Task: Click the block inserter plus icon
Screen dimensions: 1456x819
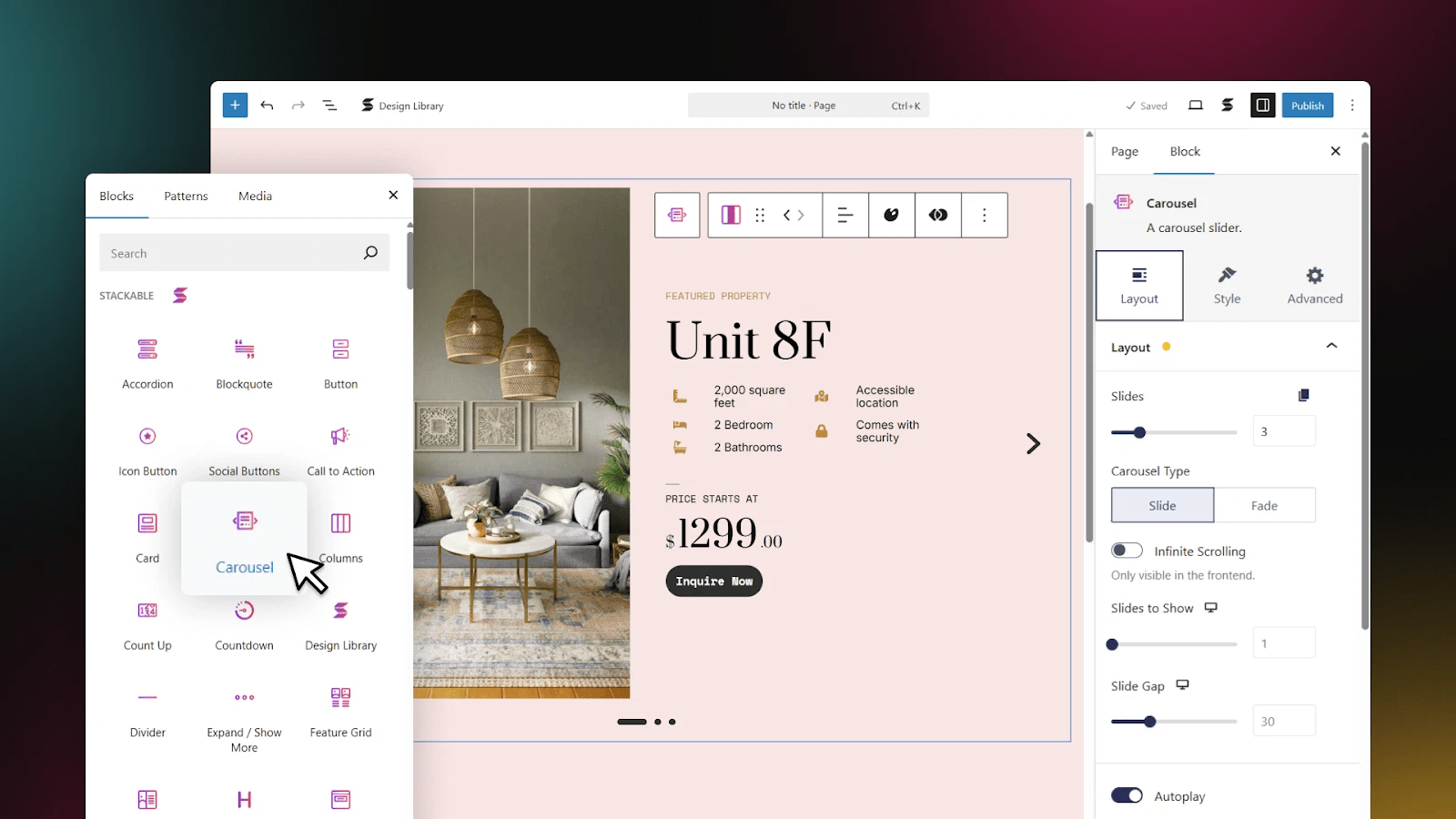Action: click(235, 105)
